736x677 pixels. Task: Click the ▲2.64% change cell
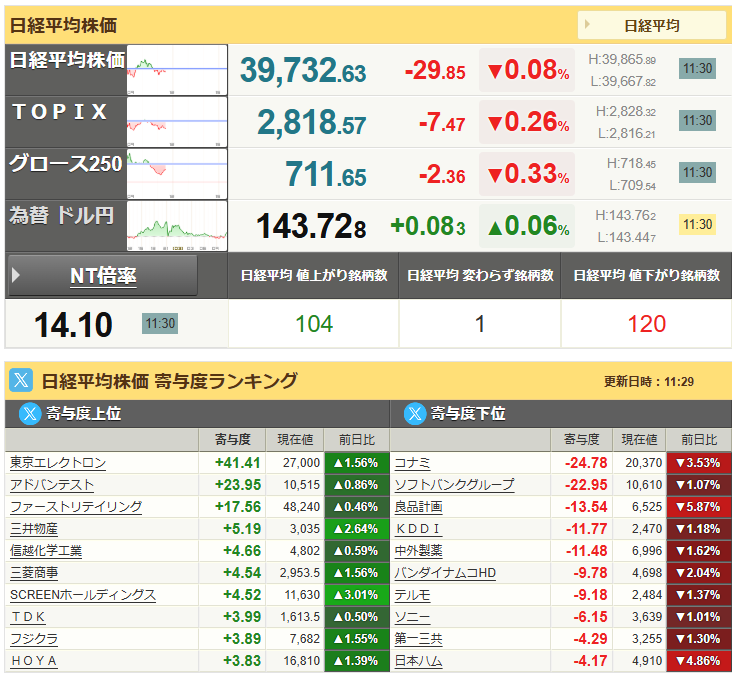point(357,529)
